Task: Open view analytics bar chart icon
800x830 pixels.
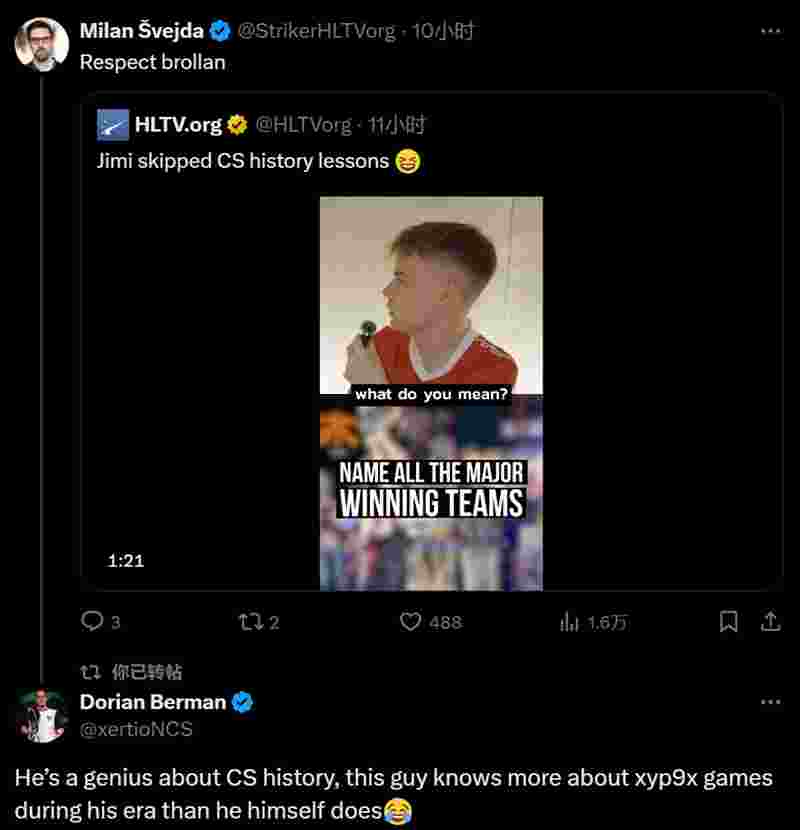Action: pos(569,622)
